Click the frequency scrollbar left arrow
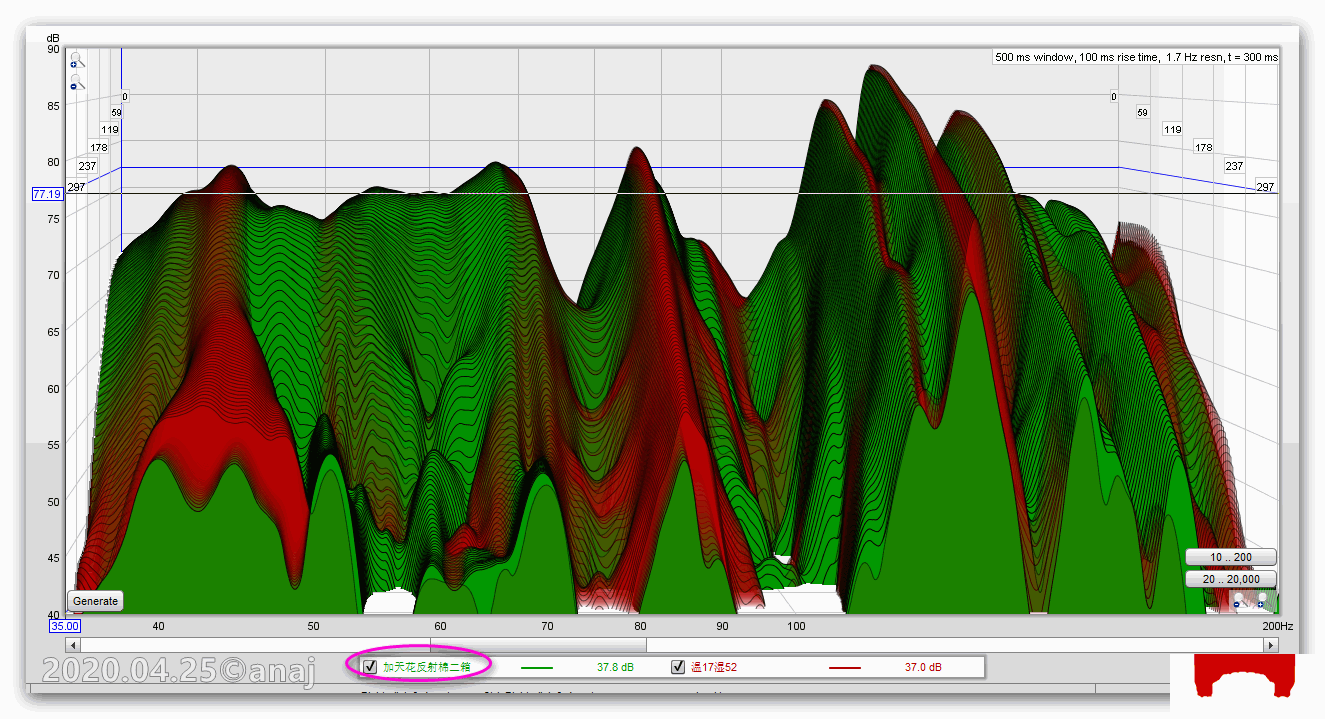 [x=75, y=645]
